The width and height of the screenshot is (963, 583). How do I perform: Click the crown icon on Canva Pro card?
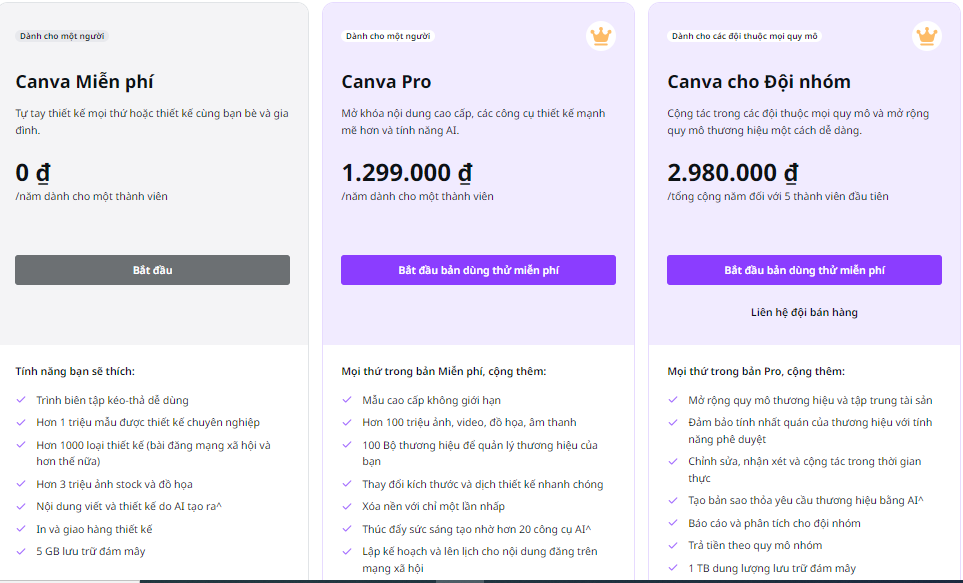(x=601, y=36)
